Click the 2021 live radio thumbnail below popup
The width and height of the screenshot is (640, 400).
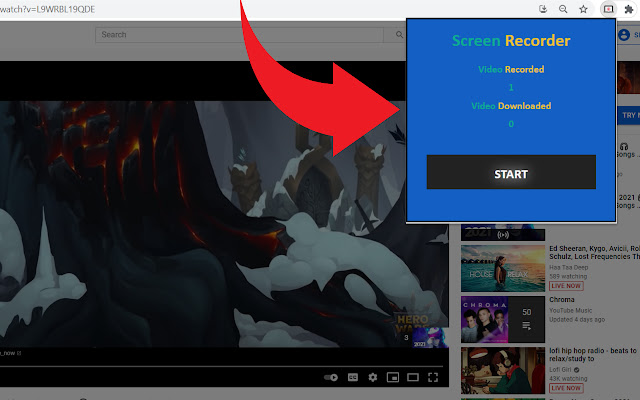(503, 232)
